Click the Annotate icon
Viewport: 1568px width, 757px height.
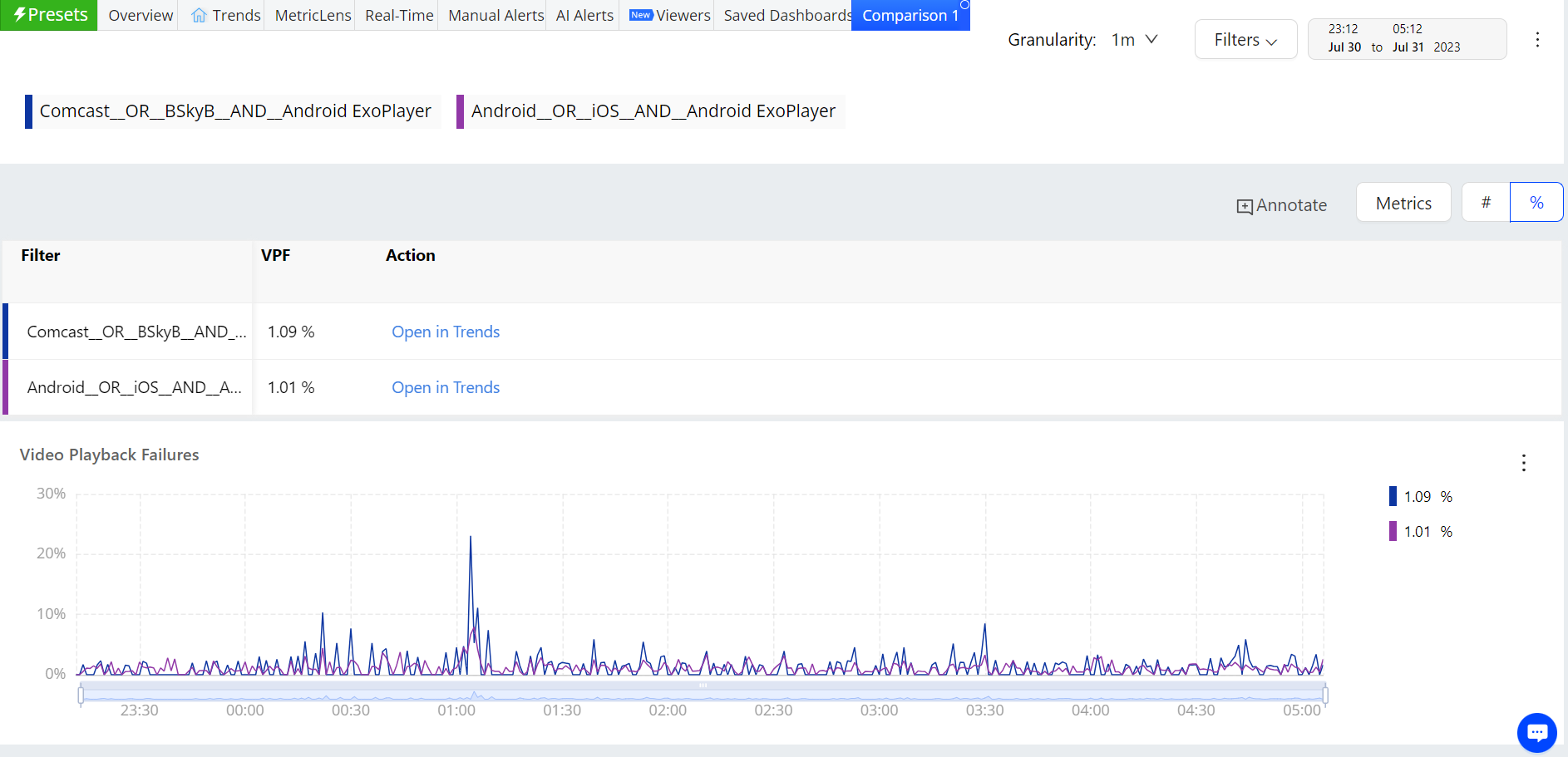click(x=1244, y=206)
